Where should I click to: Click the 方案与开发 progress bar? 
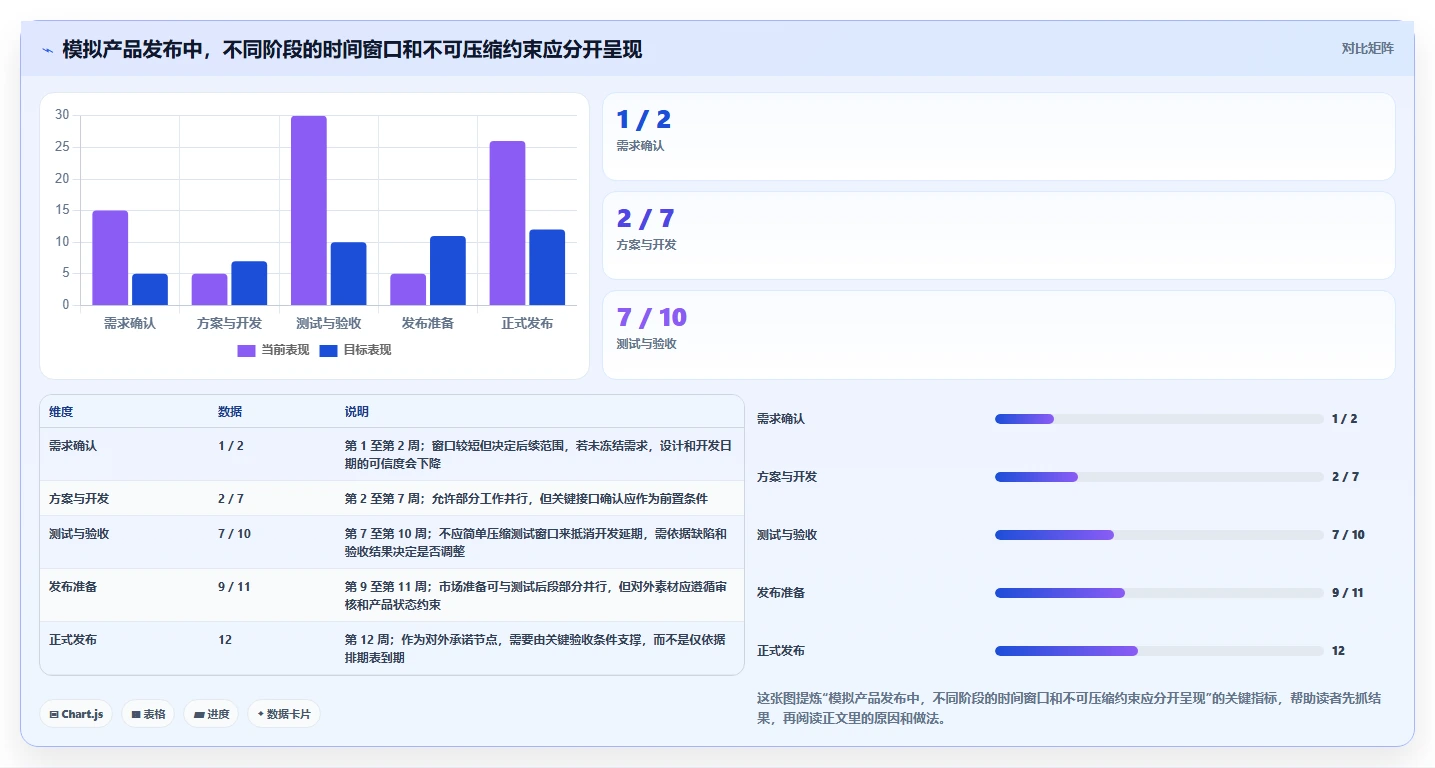pos(1159,477)
